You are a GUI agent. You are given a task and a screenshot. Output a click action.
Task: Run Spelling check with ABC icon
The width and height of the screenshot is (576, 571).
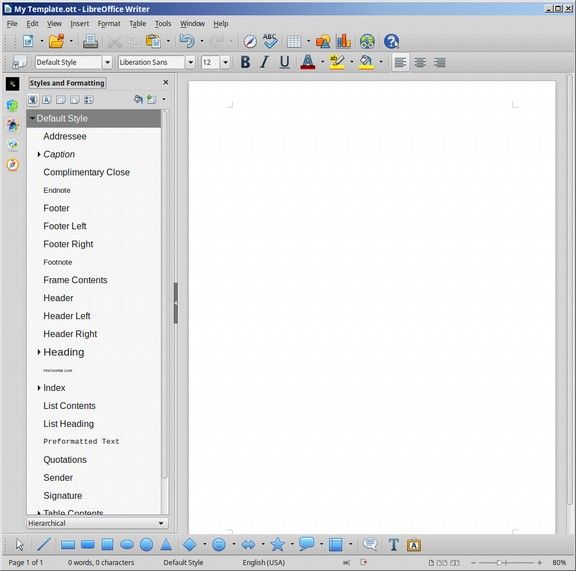tap(270, 41)
